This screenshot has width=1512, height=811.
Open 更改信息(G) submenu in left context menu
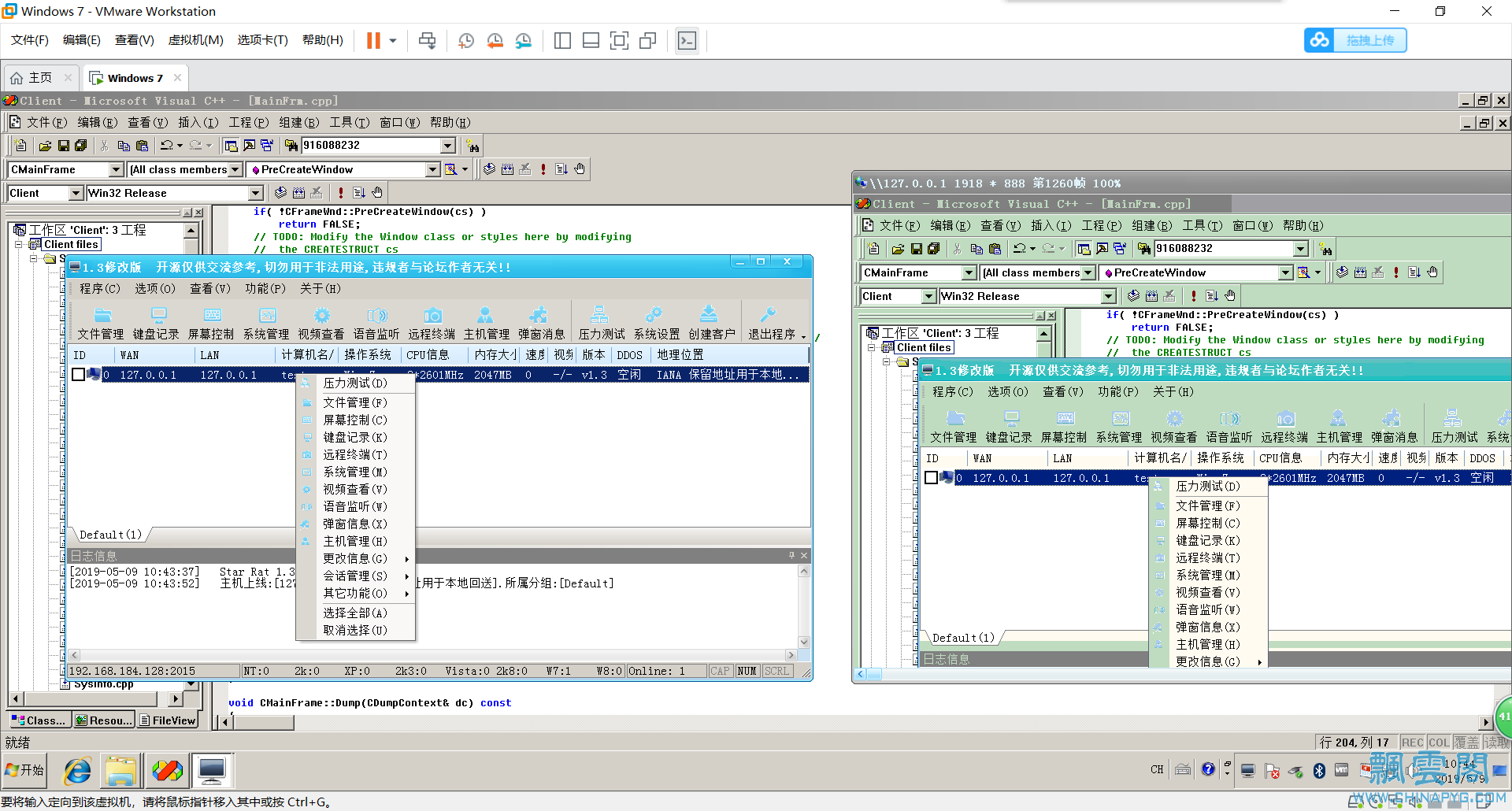pos(355,558)
